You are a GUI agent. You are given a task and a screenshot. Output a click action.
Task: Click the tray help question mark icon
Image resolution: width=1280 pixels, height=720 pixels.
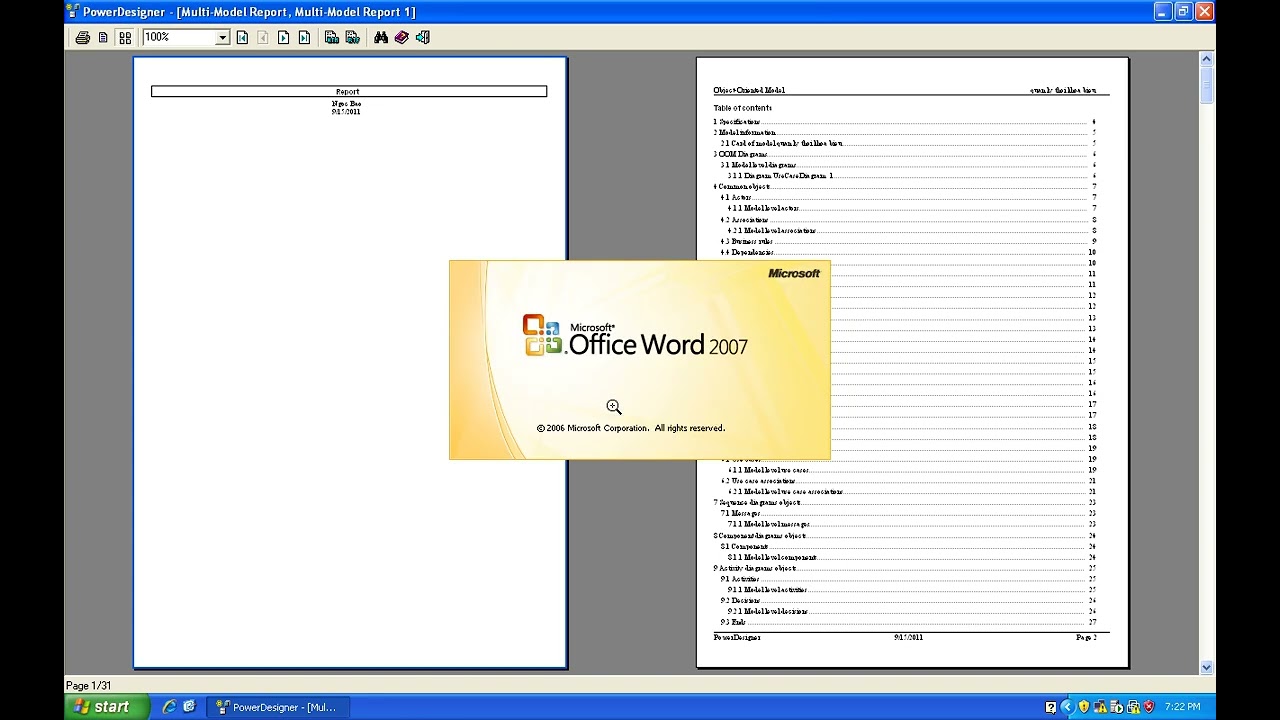pyautogui.click(x=1051, y=707)
